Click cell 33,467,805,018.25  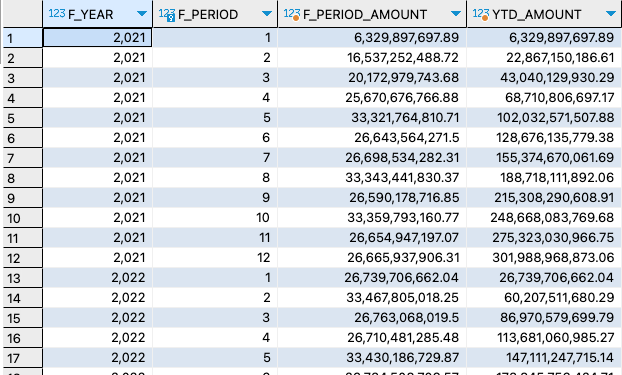[x=372, y=298]
